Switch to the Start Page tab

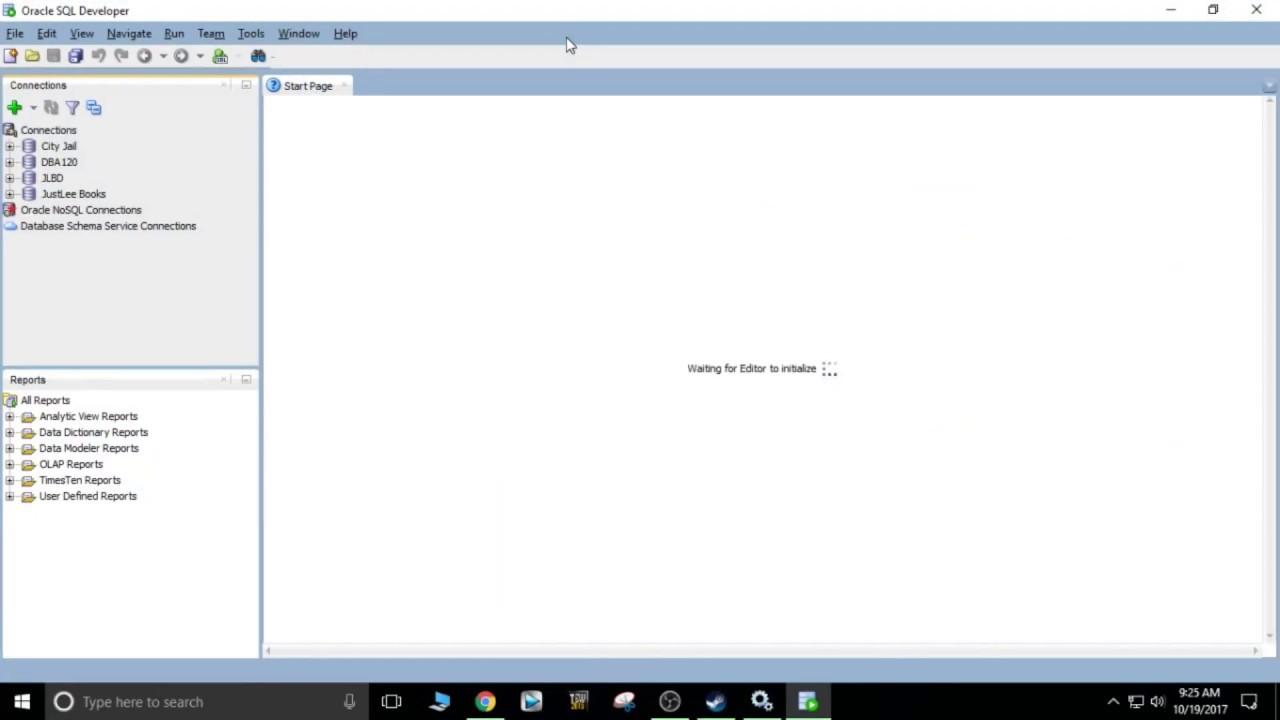click(x=307, y=86)
